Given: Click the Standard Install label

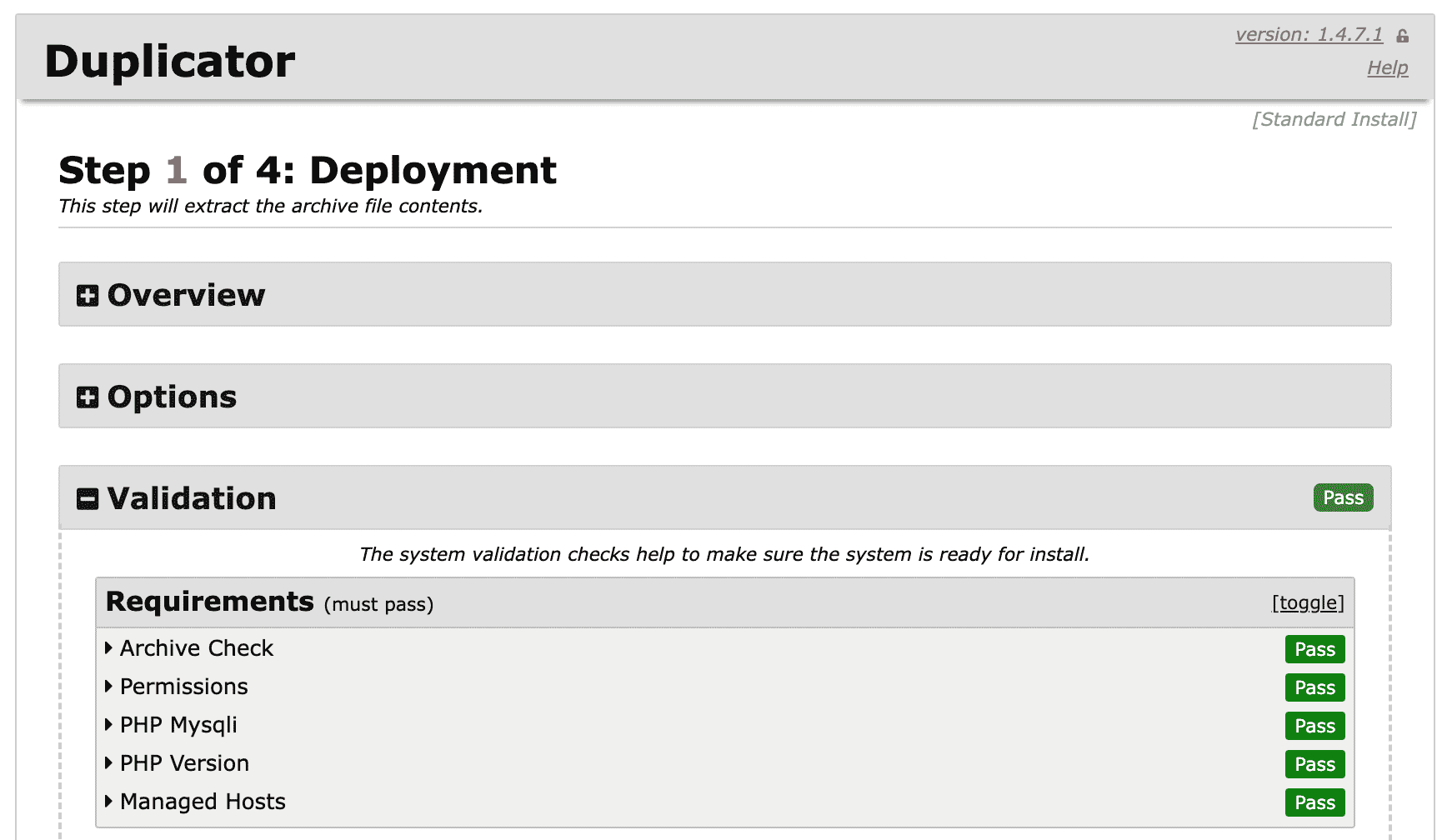Looking at the screenshot, I should click(x=1334, y=119).
